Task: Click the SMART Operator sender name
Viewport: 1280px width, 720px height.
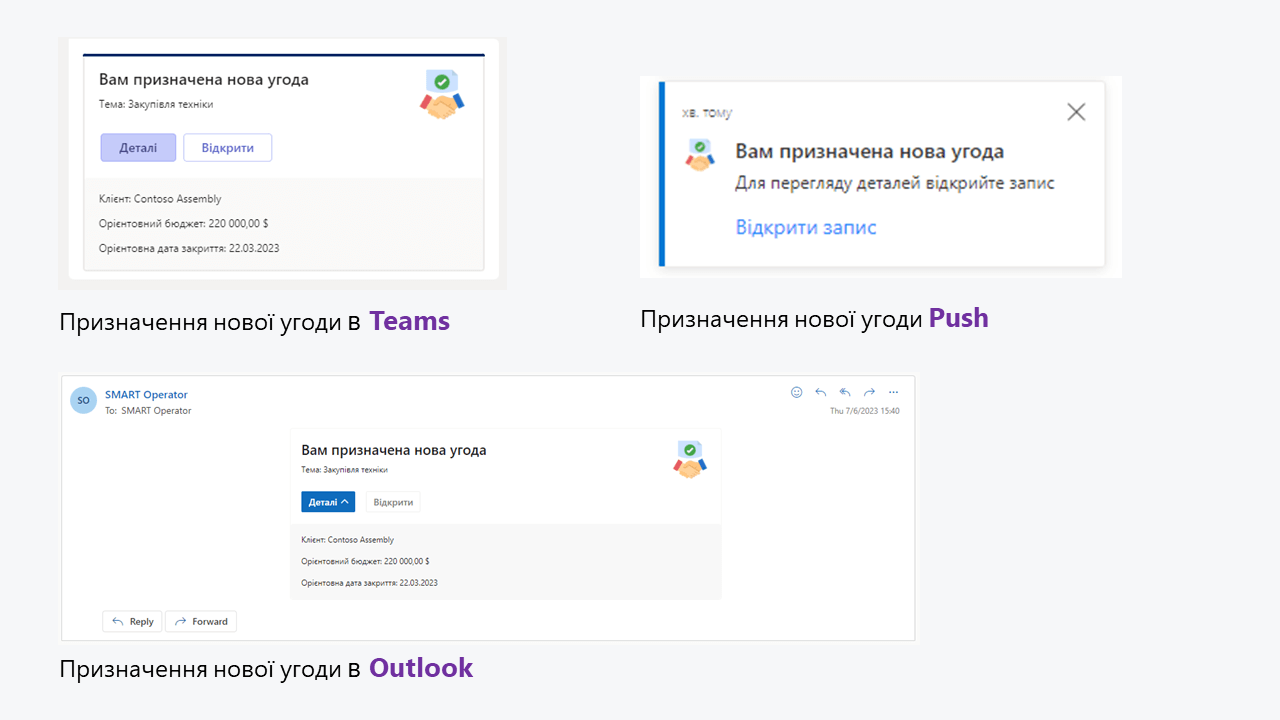Action: tap(146, 395)
